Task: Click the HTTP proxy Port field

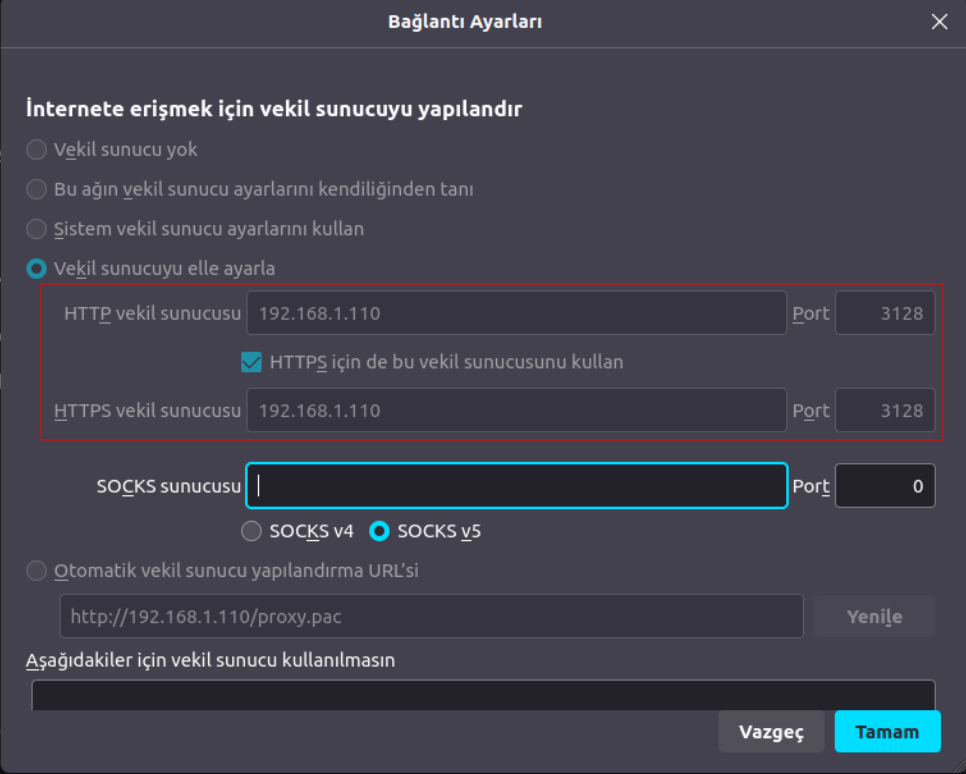Action: pyautogui.click(x=885, y=313)
